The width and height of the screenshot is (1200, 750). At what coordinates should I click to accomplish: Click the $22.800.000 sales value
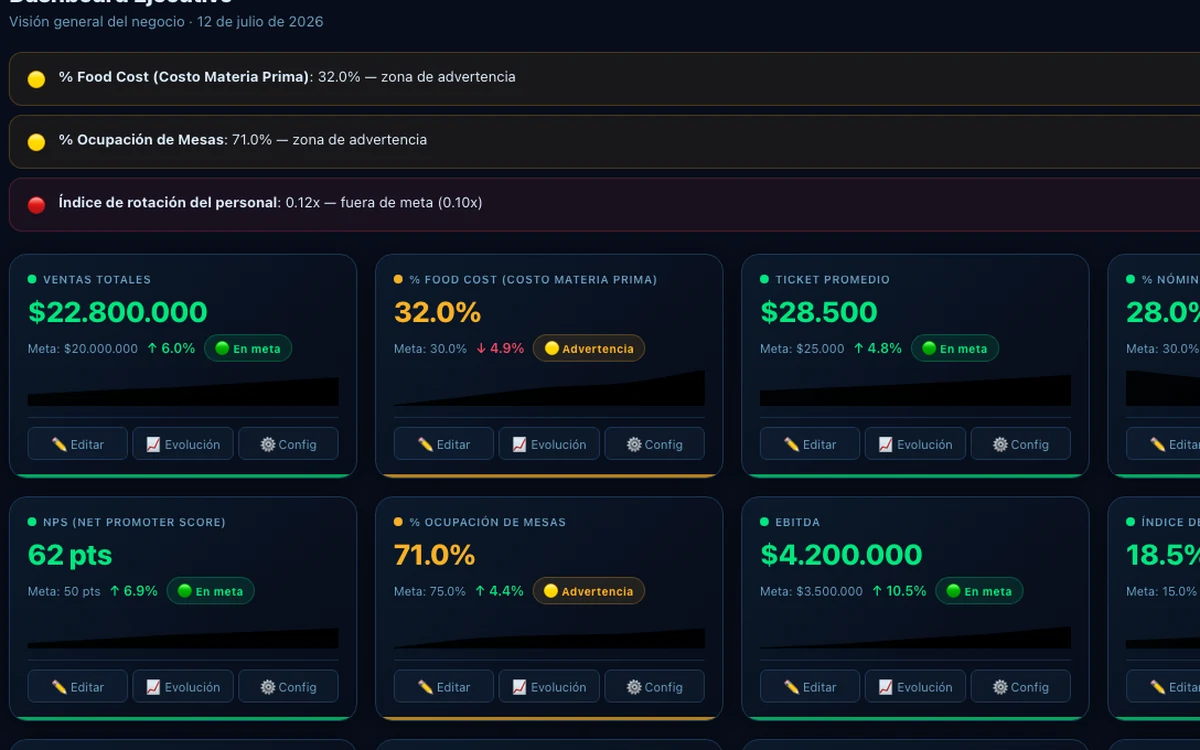click(118, 312)
